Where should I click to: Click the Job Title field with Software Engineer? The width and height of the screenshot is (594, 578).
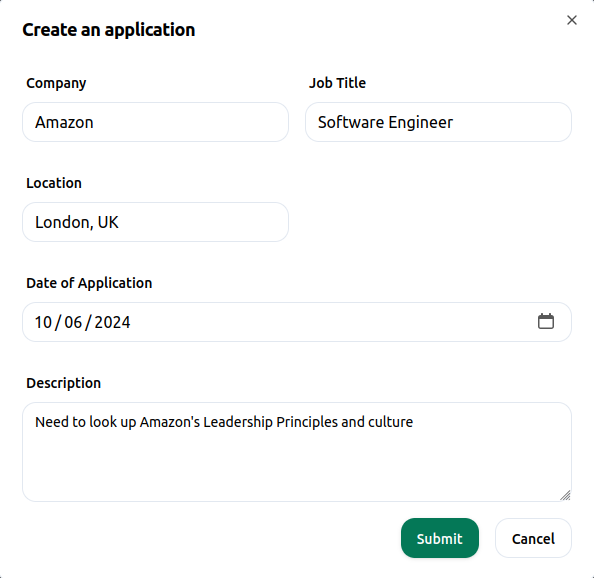click(x=438, y=122)
